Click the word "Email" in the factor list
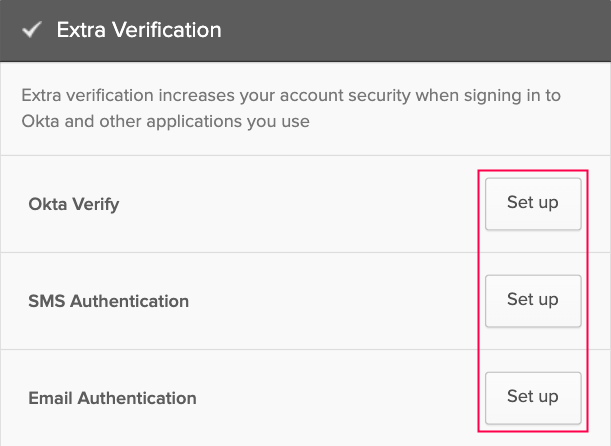Image resolution: width=611 pixels, height=446 pixels. click(50, 398)
